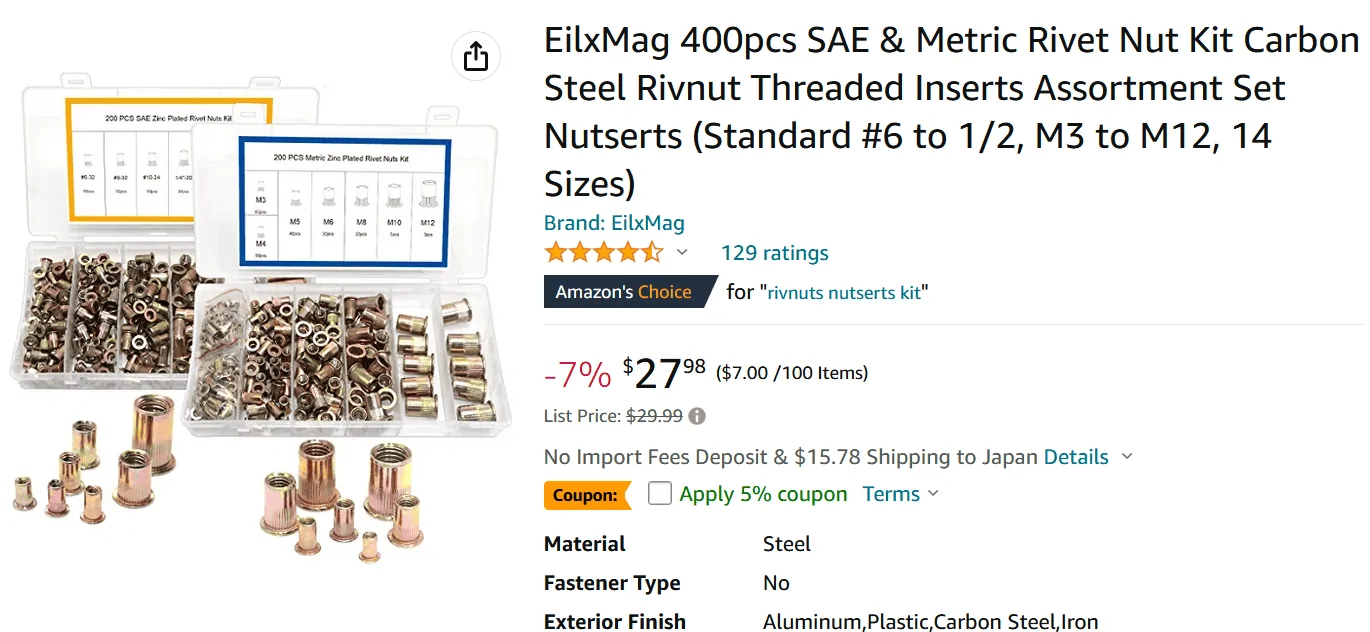Tick the Apply 5% coupon checkbox
The width and height of the screenshot is (1370, 632).
(x=660, y=494)
